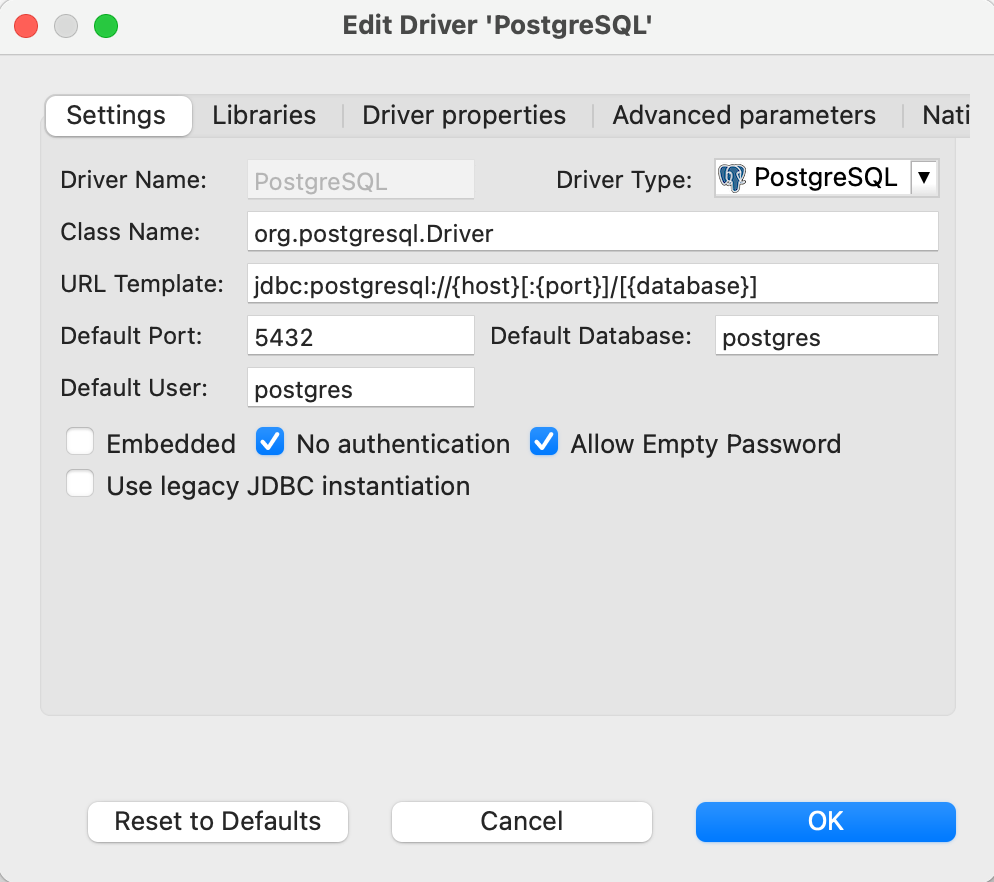The height and width of the screenshot is (882, 994).
Task: Click the Class Name input field
Action: 593,231
